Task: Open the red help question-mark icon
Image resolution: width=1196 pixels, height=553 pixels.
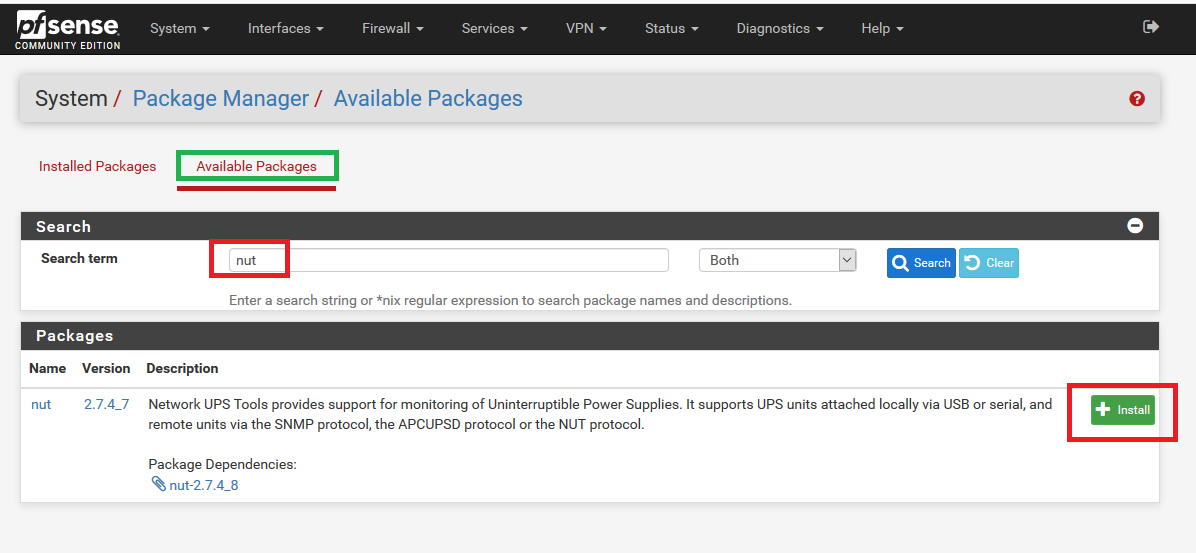Action: (1137, 98)
